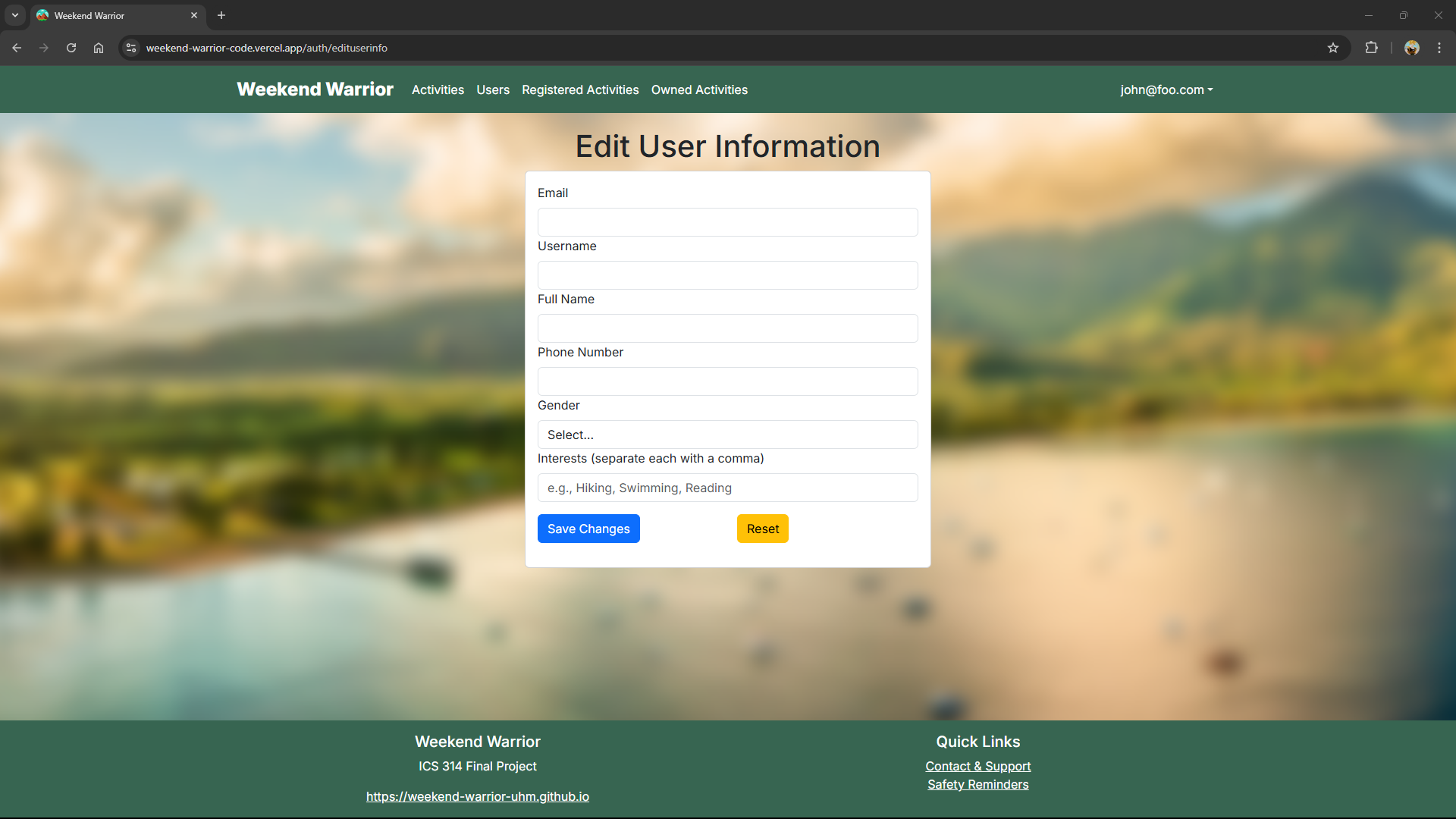Open the Gender select dropdown
This screenshot has height=819, width=1456.
pos(727,434)
